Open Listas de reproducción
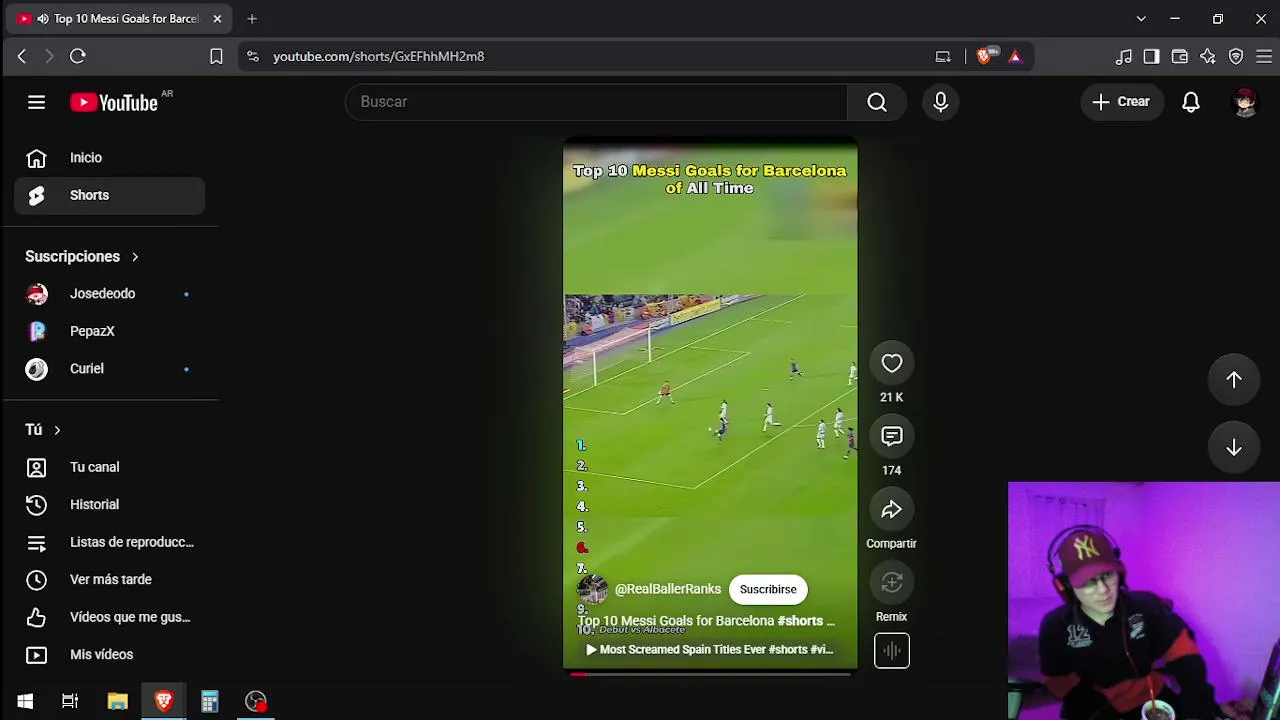This screenshot has width=1280, height=720. coord(110,542)
